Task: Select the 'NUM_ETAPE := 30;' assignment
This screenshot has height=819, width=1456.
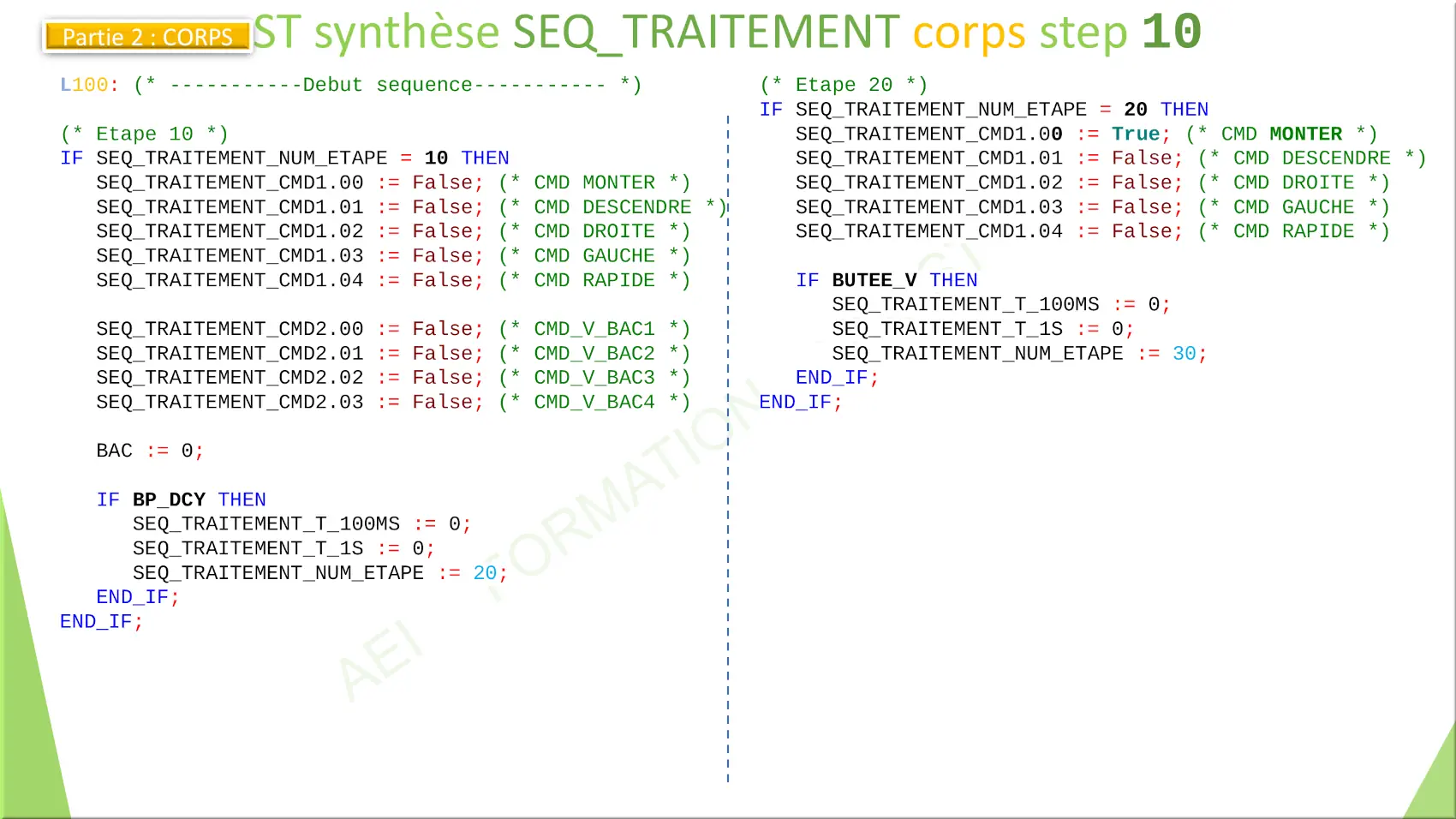Action: click(1019, 354)
